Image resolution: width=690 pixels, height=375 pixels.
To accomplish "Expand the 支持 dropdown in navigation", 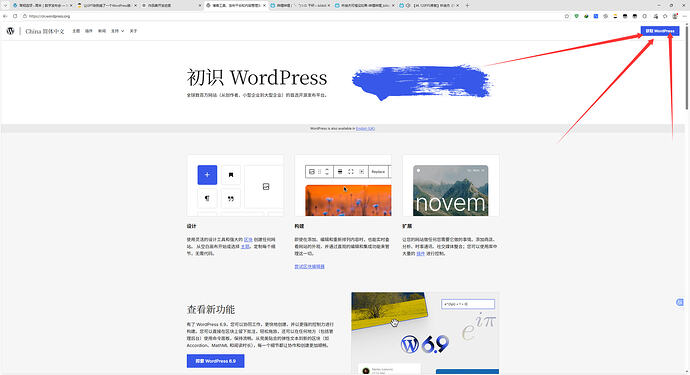I will click(117, 31).
